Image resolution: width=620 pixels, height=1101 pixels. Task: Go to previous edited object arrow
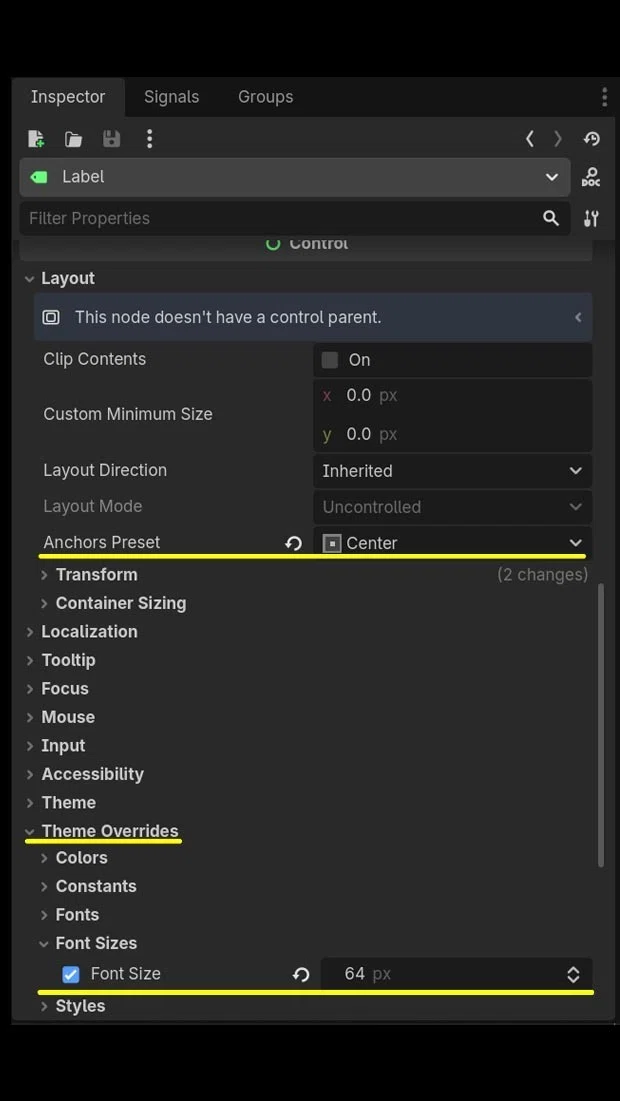530,138
